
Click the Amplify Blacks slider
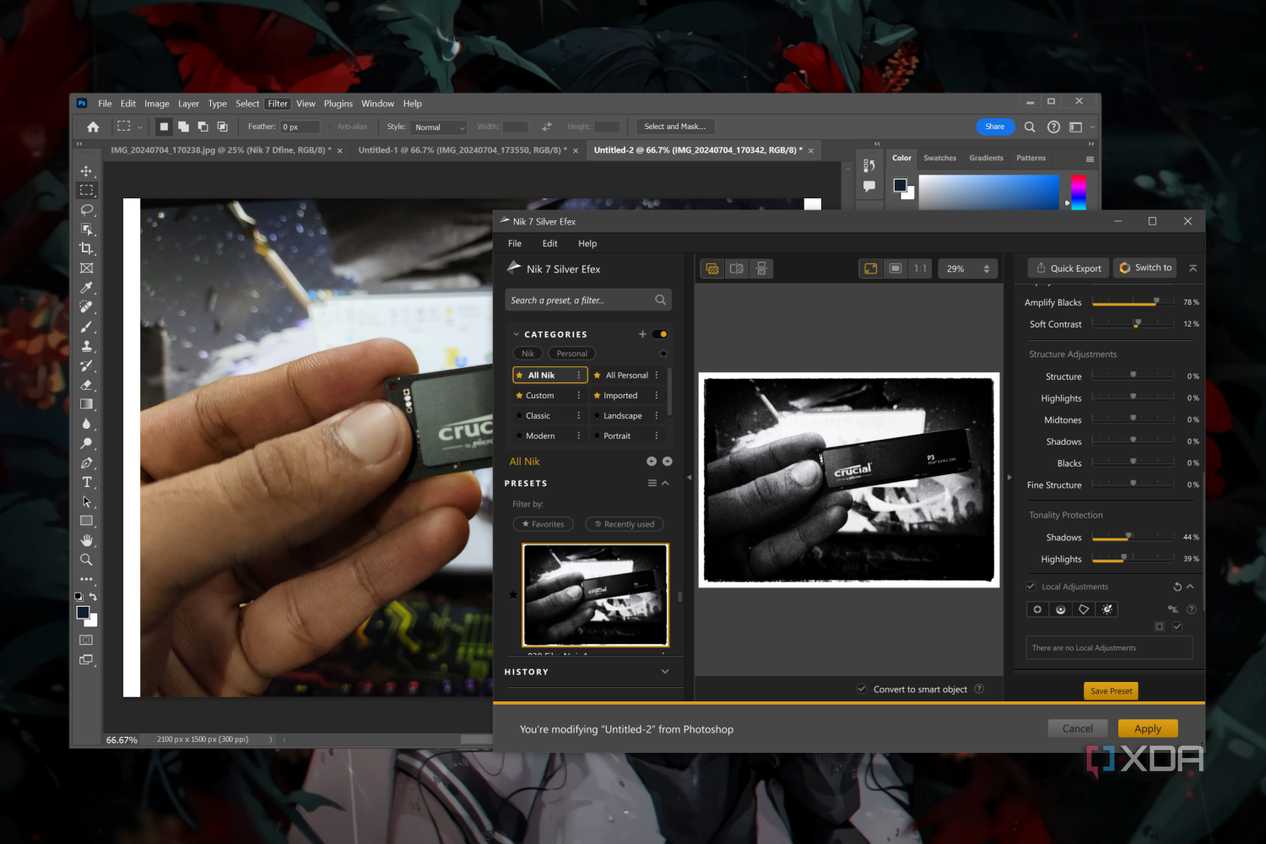(x=1133, y=302)
